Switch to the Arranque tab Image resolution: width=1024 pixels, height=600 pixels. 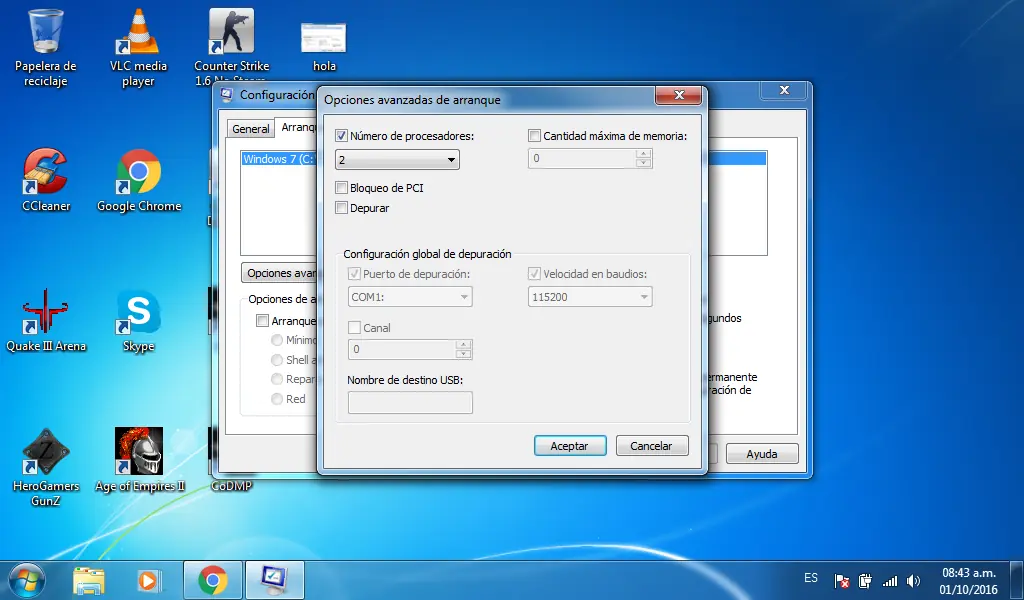click(x=298, y=127)
